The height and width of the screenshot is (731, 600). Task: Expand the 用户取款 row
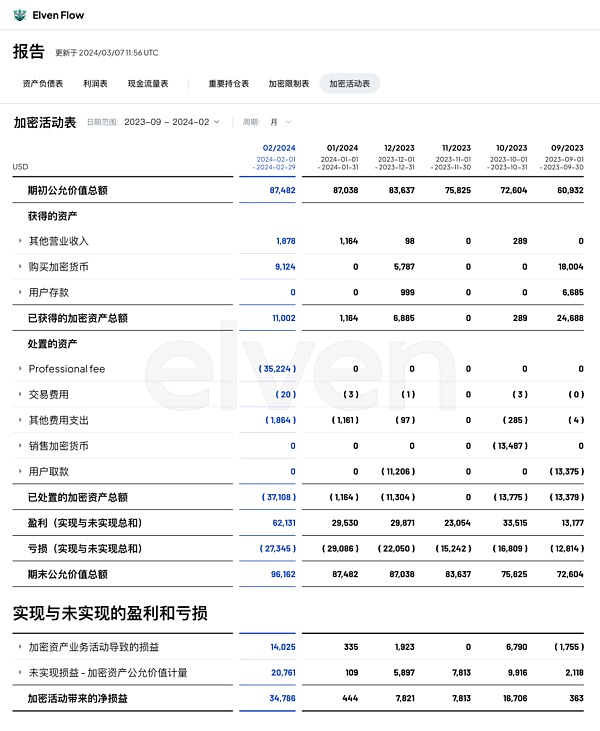20,471
